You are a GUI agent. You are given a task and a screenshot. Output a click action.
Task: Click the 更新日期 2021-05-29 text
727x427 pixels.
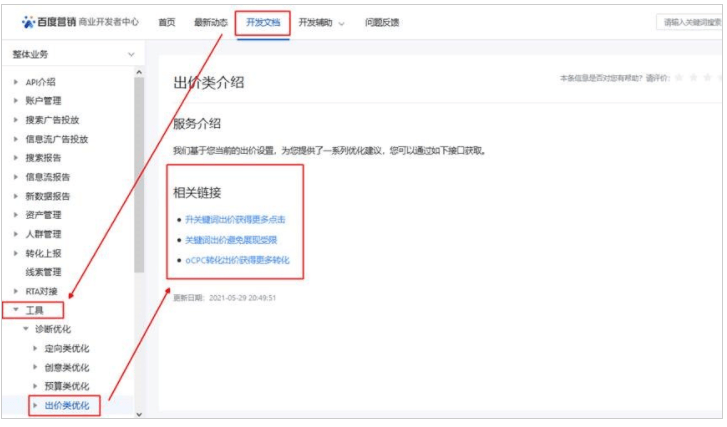pyautogui.click(x=224, y=298)
